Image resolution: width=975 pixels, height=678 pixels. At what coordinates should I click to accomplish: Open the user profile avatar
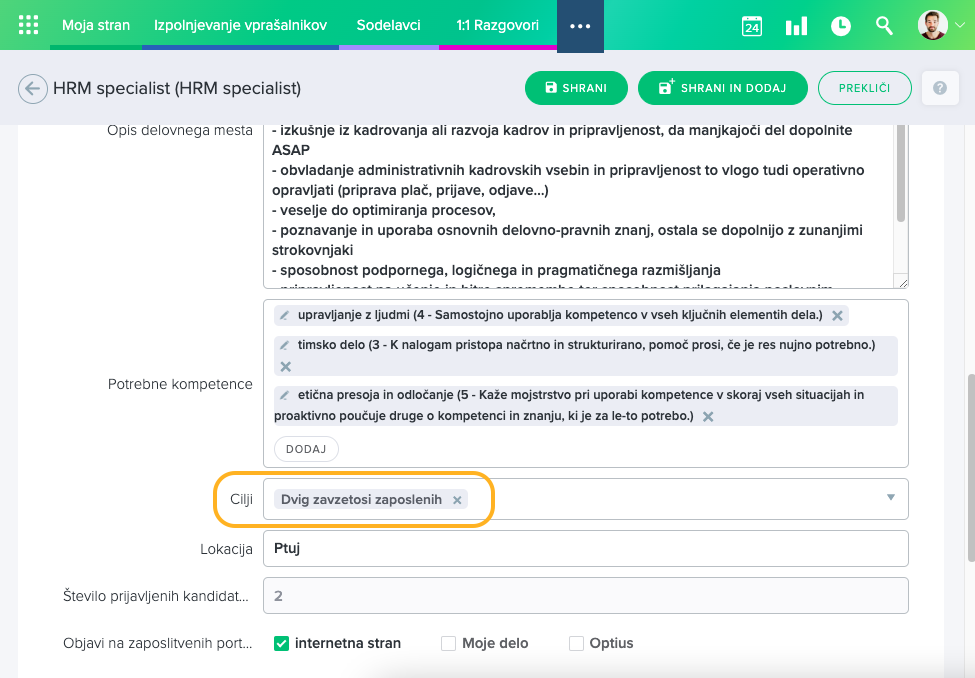[932, 26]
